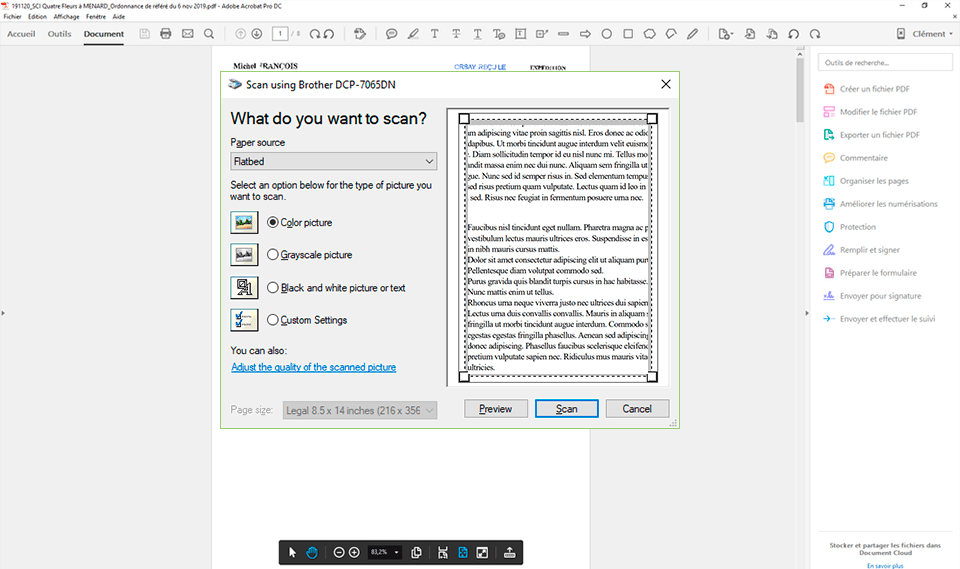
Task: Open the Page size Legal dropdown
Action: (360, 410)
